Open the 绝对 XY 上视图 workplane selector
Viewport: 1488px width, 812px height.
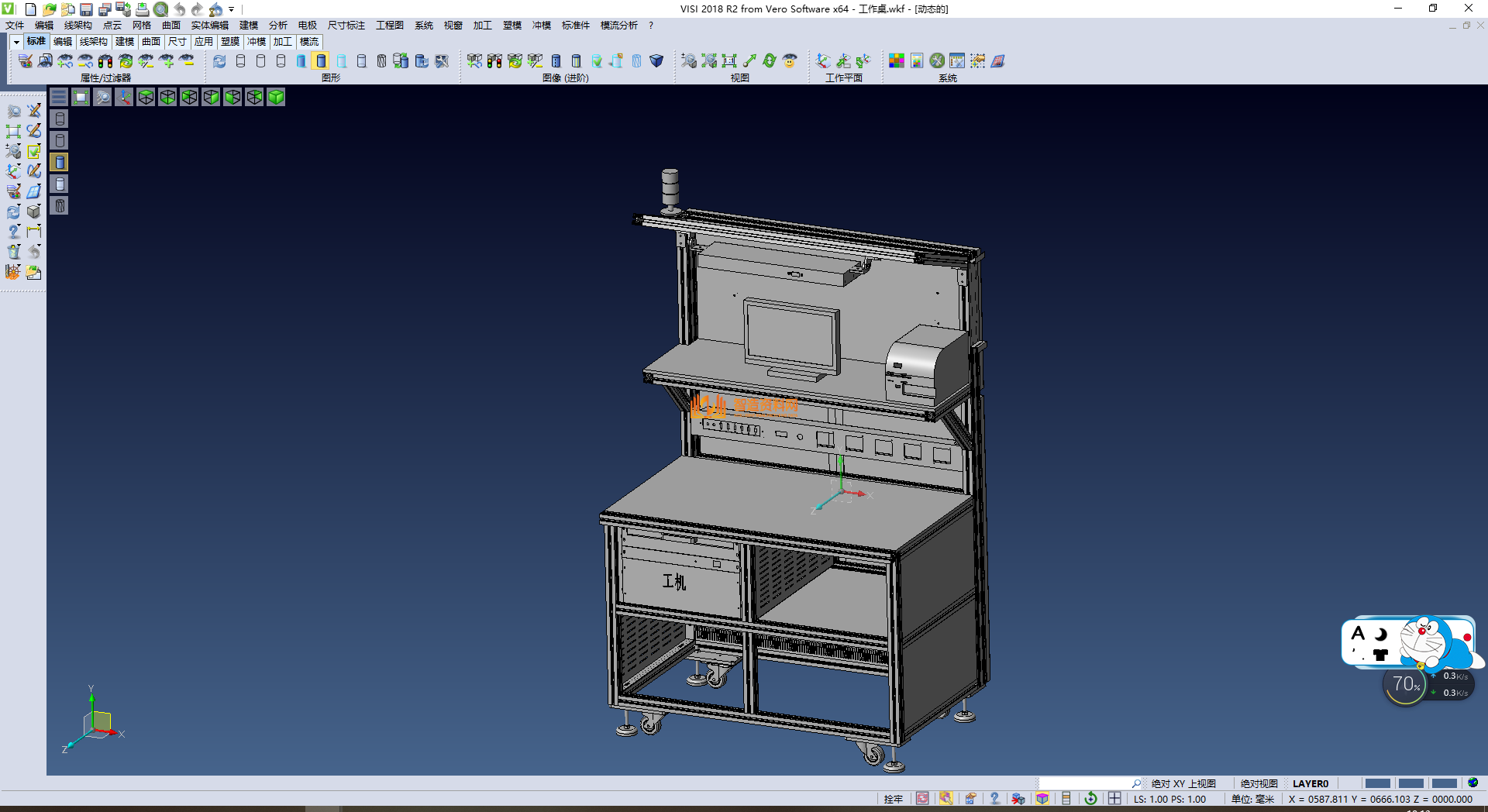[x=1183, y=783]
